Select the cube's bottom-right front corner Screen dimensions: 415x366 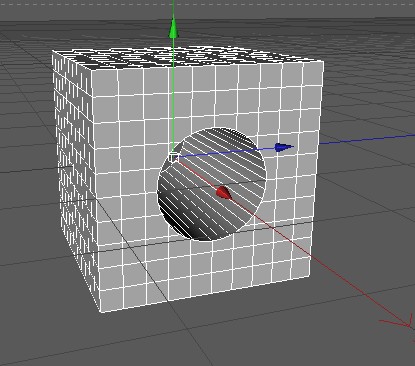310,276
